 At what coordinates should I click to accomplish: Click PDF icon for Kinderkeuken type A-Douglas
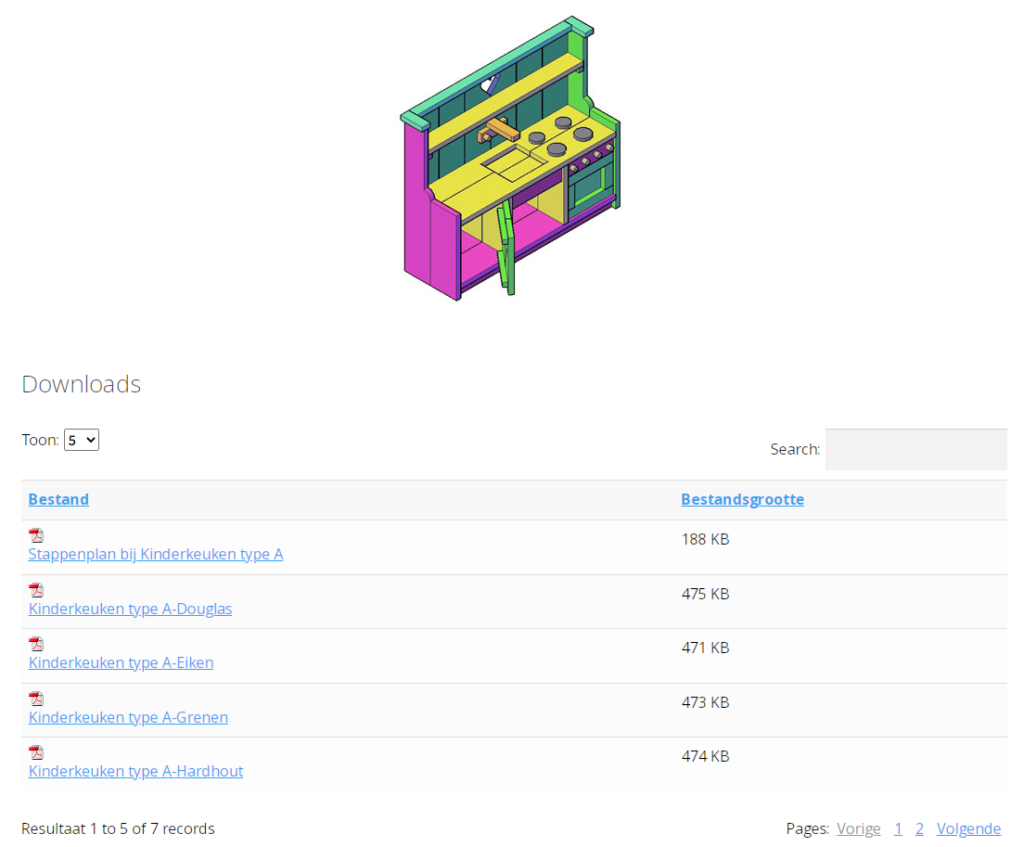coord(36,590)
